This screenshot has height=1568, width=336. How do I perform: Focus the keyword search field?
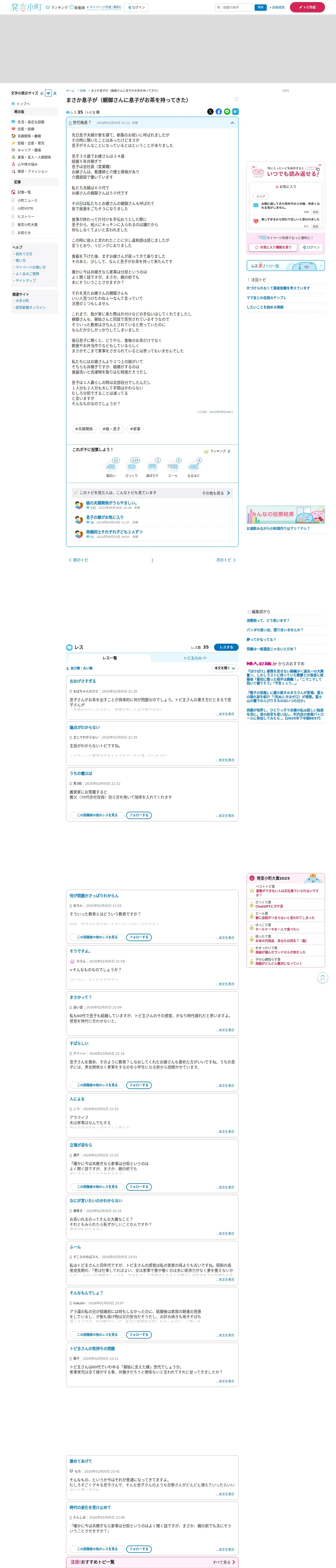click(234, 7)
